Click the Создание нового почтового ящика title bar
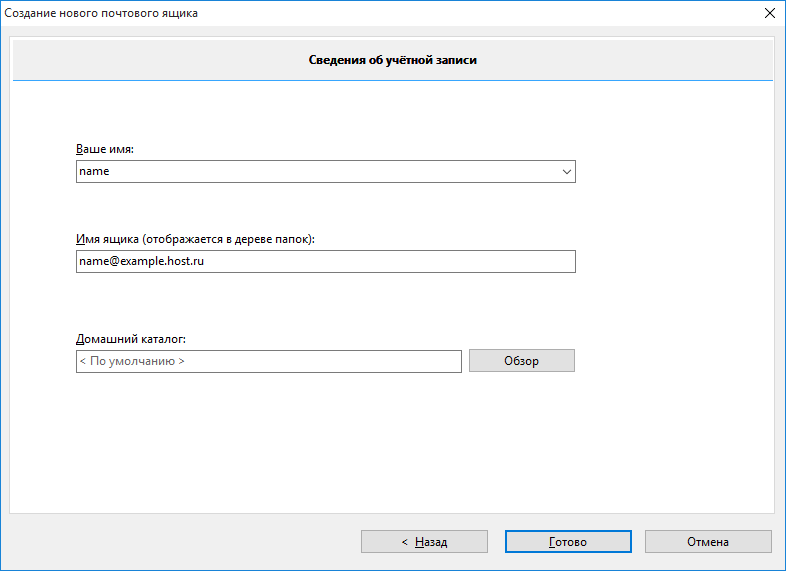Screen dimensions: 786x571 point(101,13)
